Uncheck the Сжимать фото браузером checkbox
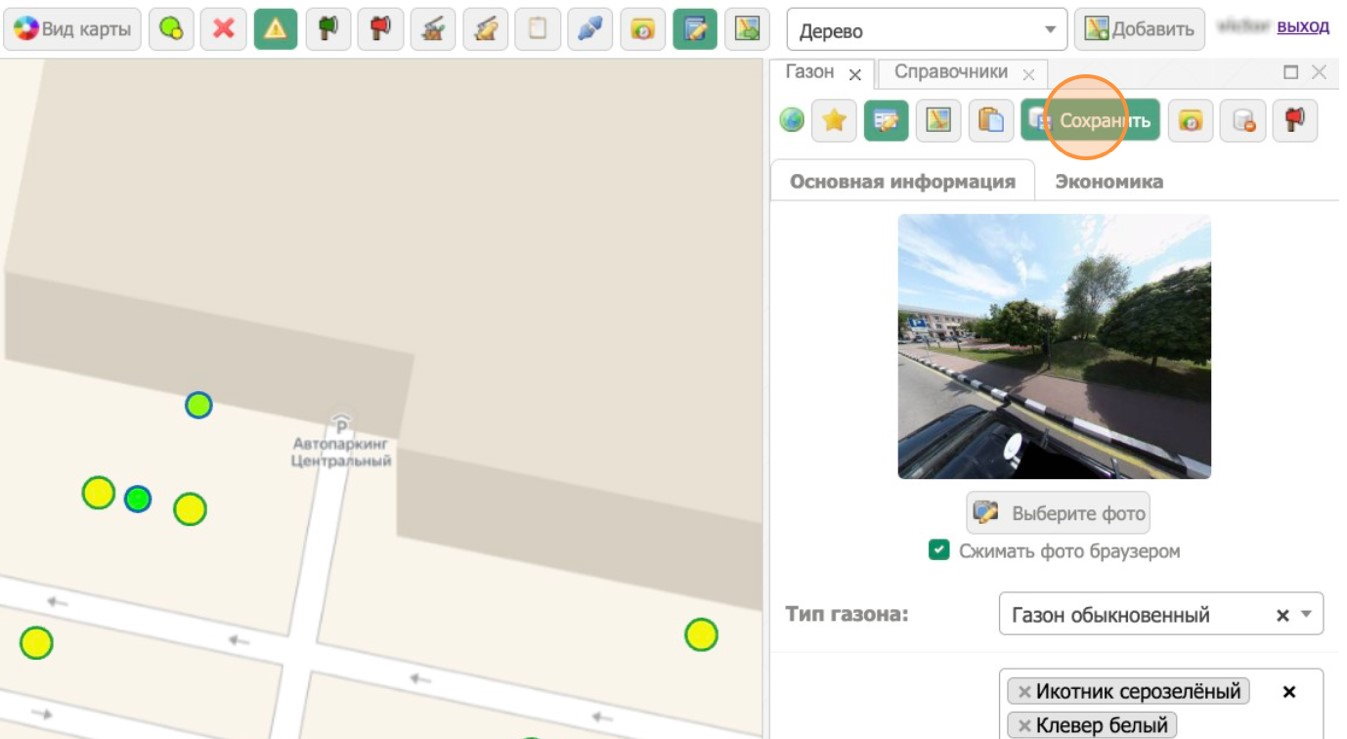Screen dimensions: 1347x739 point(938,550)
